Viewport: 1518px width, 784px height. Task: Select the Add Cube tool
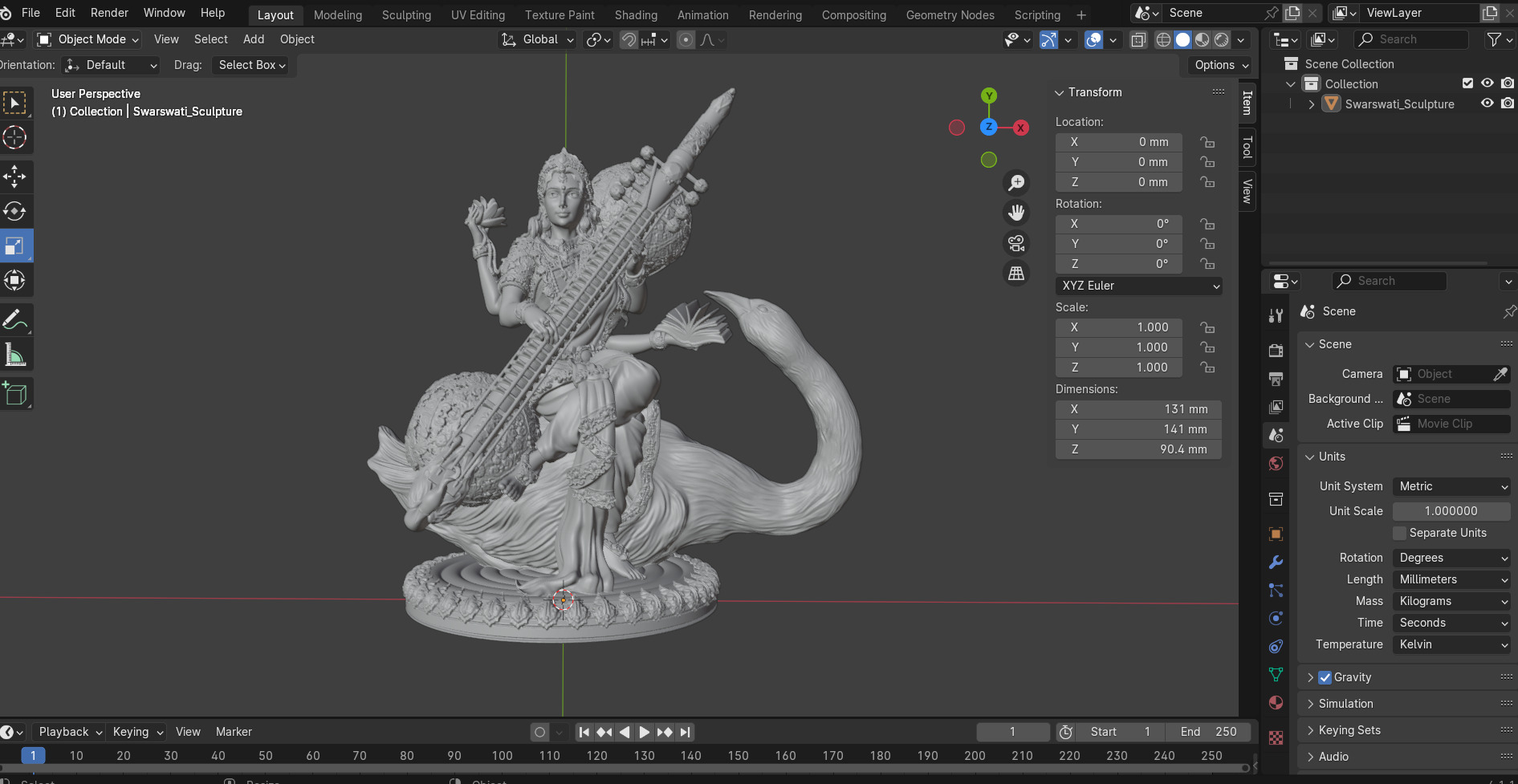(15, 393)
